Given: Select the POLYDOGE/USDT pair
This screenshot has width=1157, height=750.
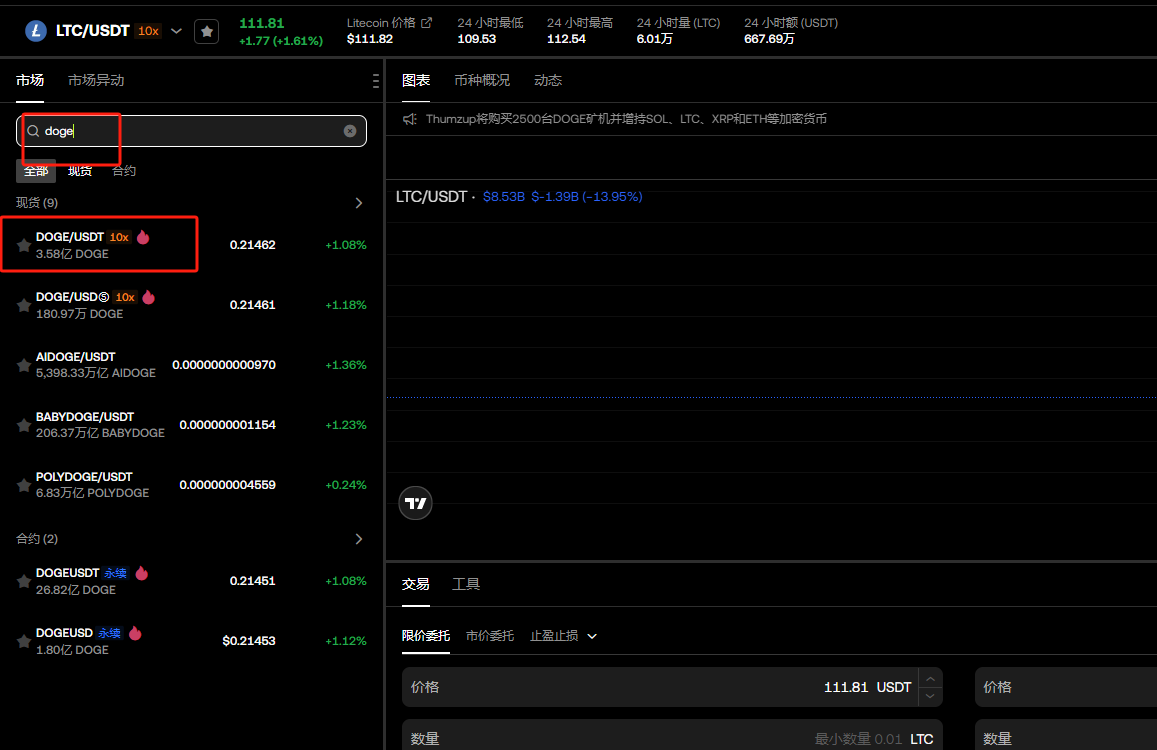Looking at the screenshot, I should click(191, 485).
